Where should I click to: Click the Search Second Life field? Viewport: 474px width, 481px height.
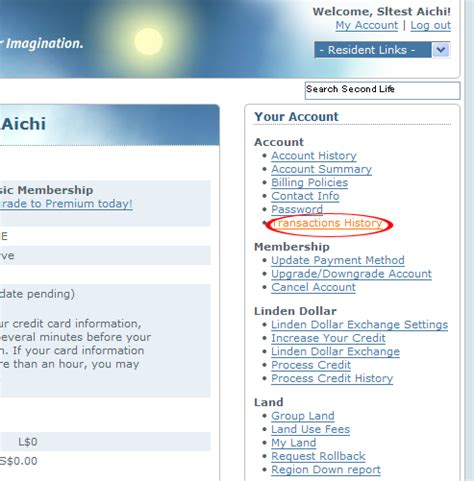[x=382, y=90]
